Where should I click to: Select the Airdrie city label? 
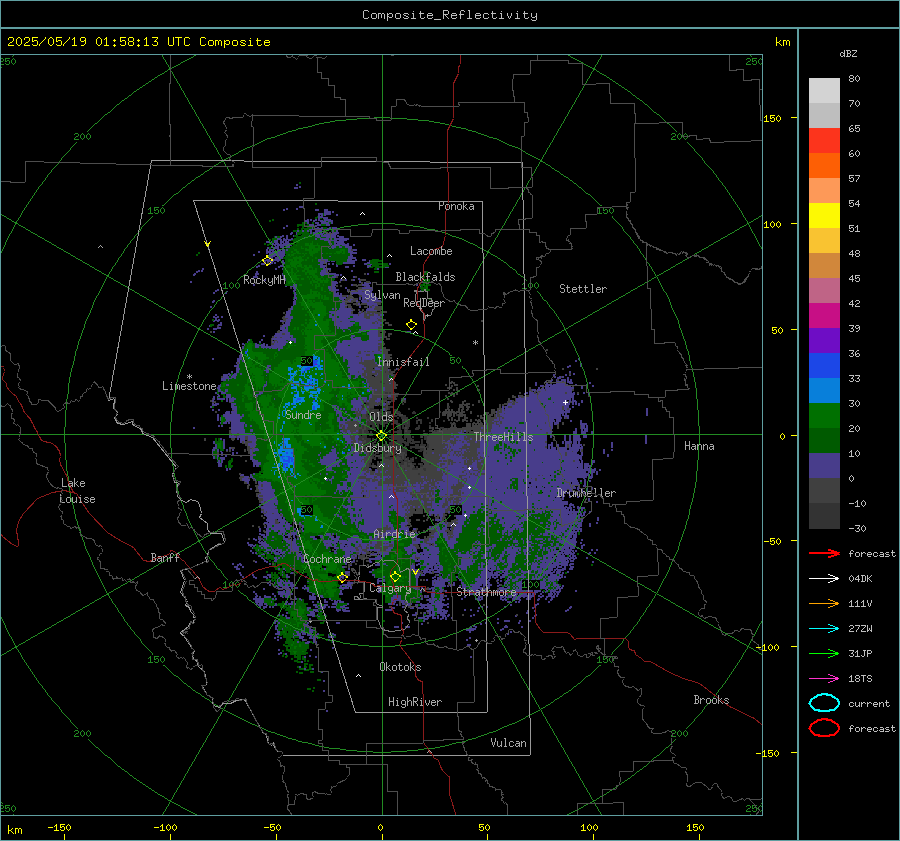click(394, 534)
